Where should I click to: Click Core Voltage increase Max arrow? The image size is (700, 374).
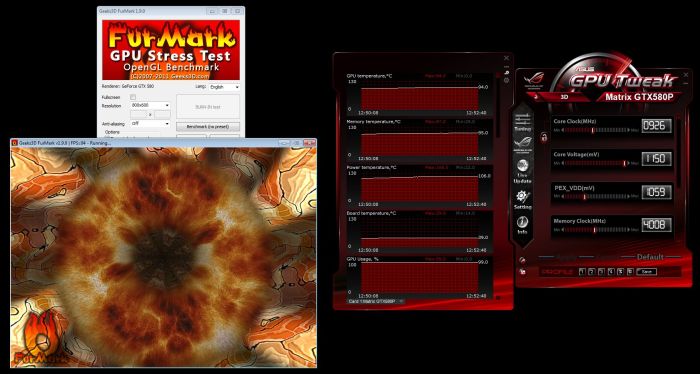pos(629,163)
